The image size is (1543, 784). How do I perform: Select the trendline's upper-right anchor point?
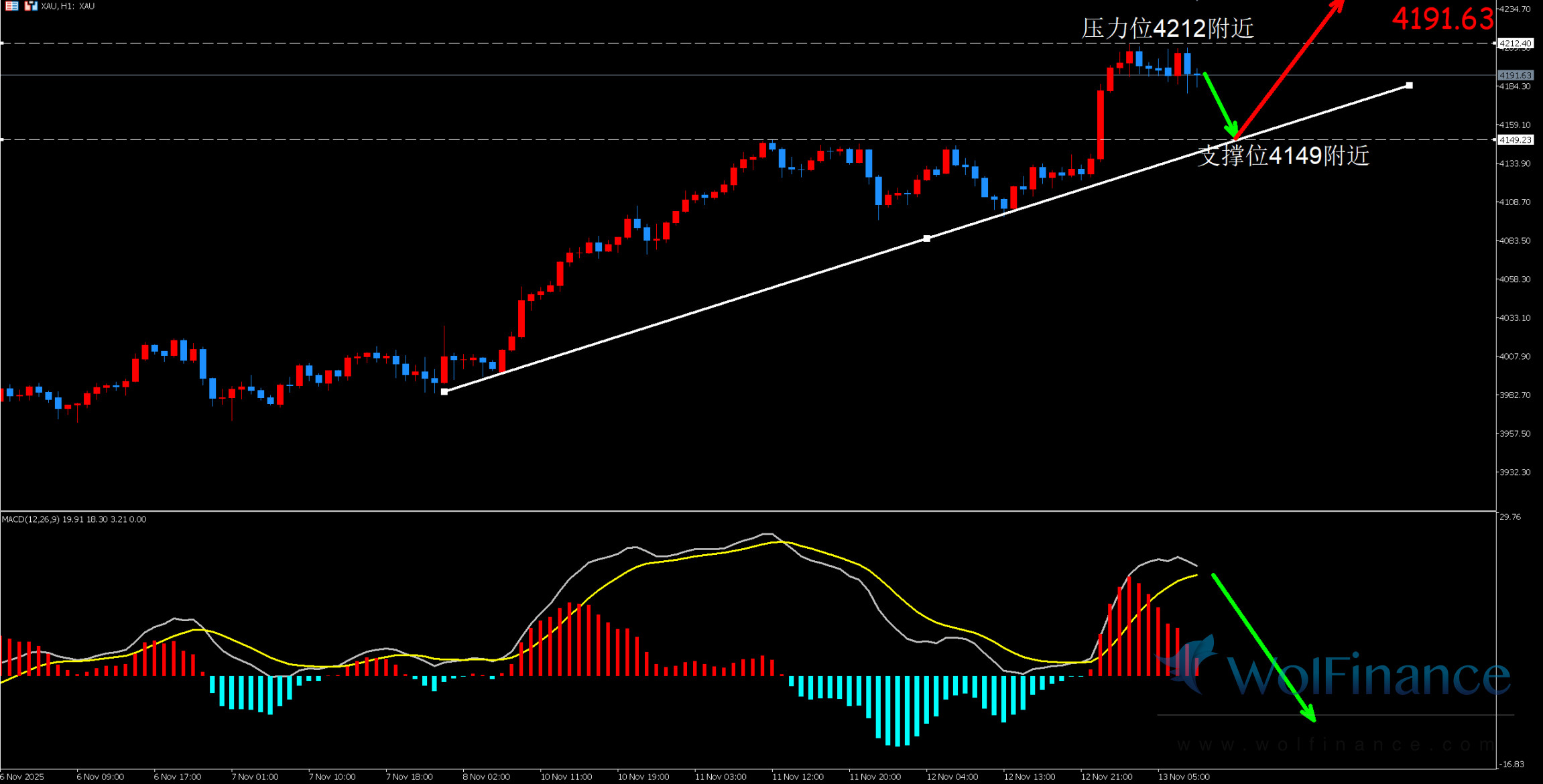coord(1409,86)
